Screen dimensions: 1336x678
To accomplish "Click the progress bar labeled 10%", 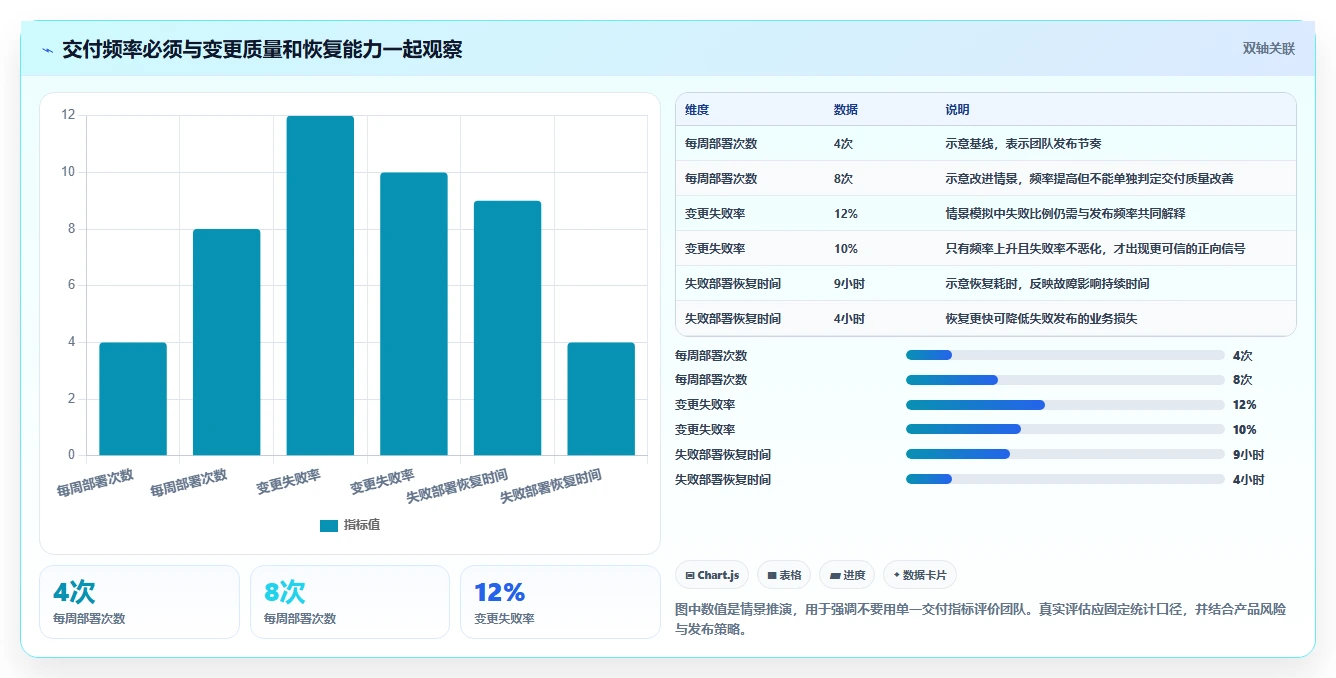I will pyautogui.click(x=1065, y=430).
